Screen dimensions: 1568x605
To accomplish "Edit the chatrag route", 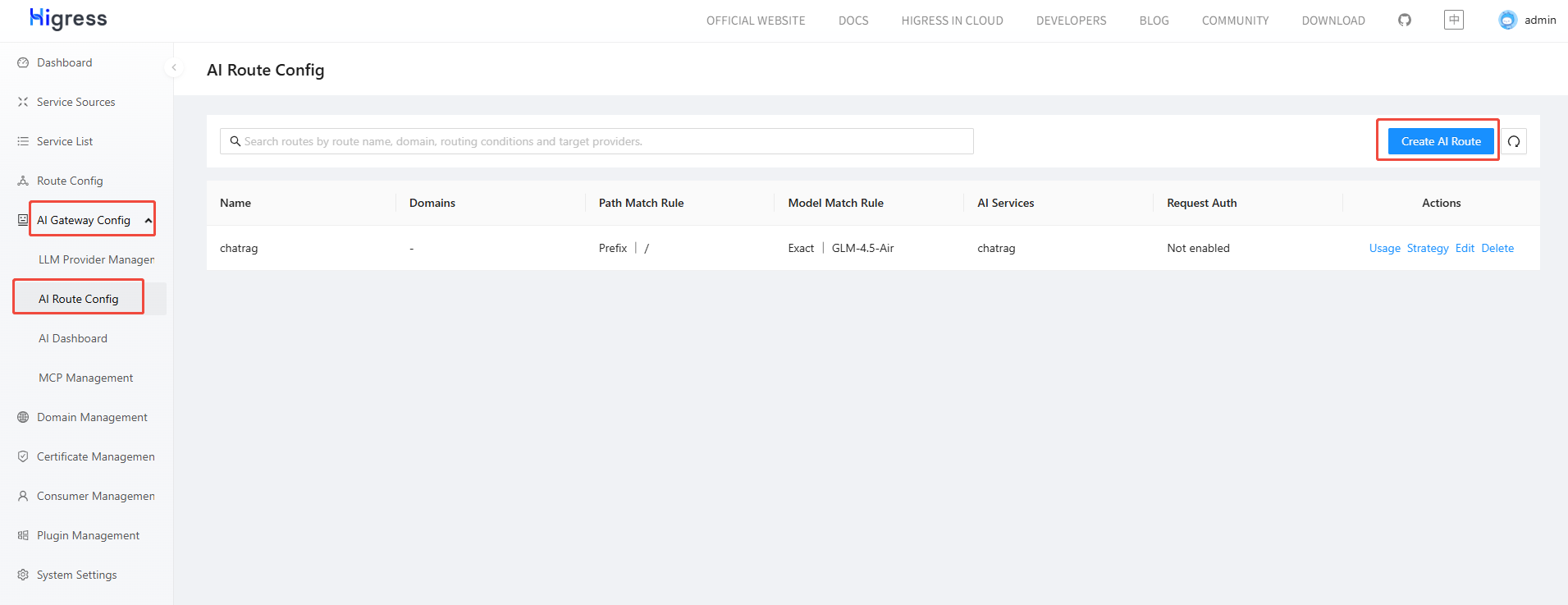I will [1465, 248].
